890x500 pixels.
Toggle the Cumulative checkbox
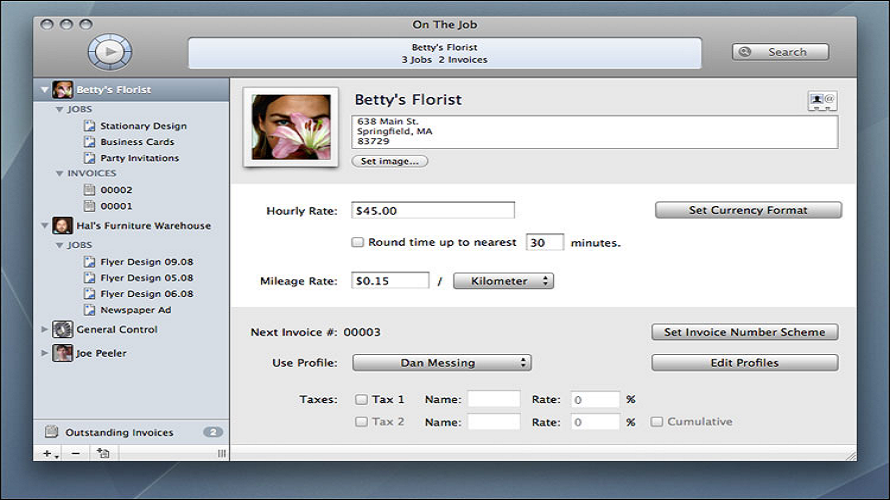656,422
